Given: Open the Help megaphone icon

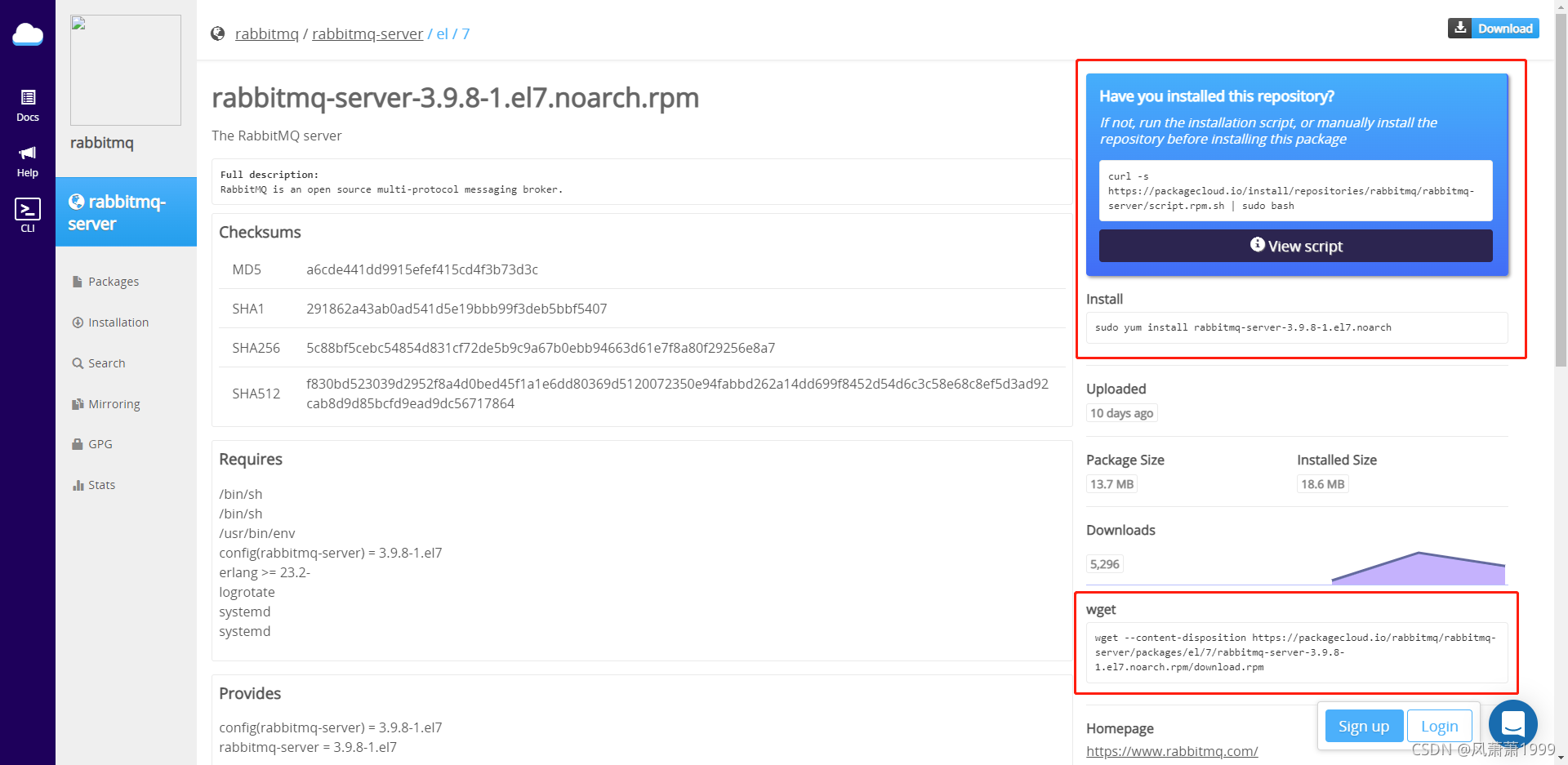Looking at the screenshot, I should click(27, 158).
